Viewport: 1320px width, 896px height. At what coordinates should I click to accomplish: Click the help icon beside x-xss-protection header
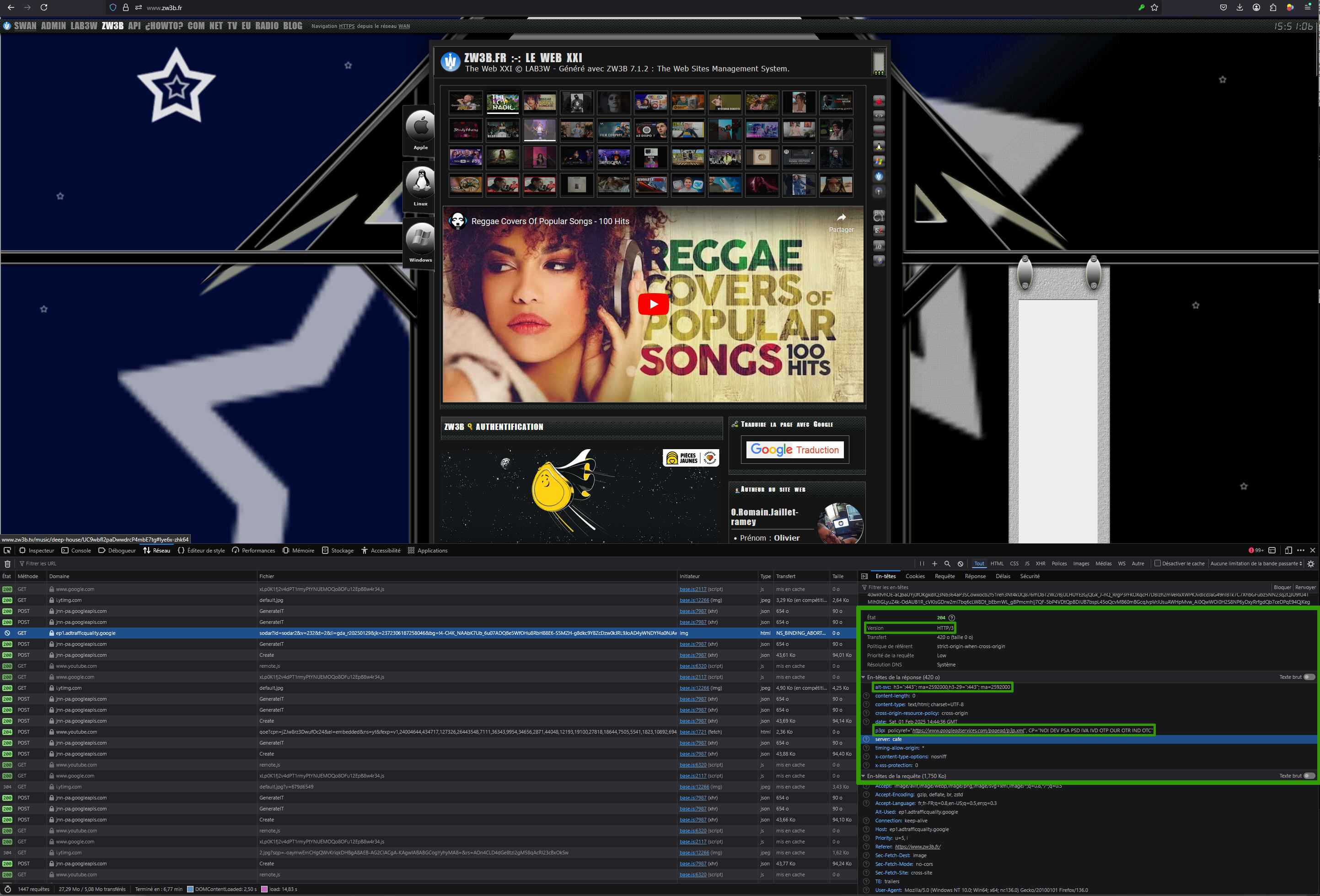click(x=866, y=765)
